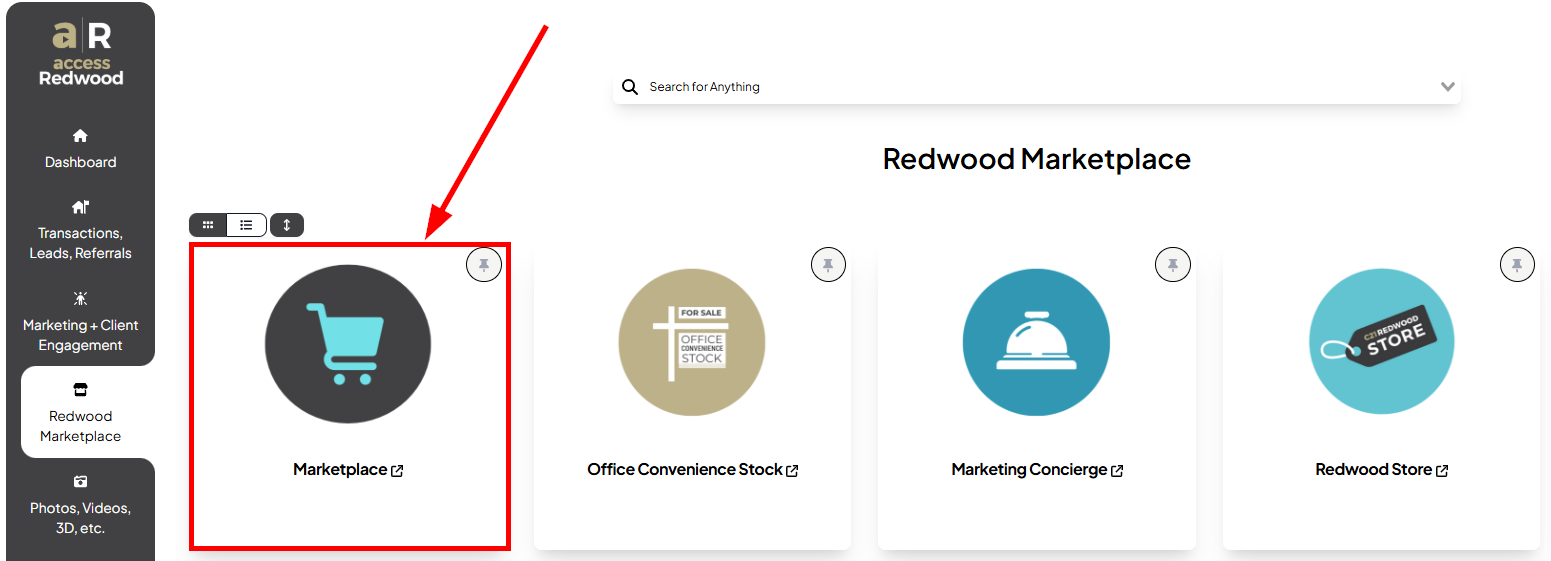Image resolution: width=1551 pixels, height=561 pixels.
Task: Switch to list view
Action: coord(246,225)
